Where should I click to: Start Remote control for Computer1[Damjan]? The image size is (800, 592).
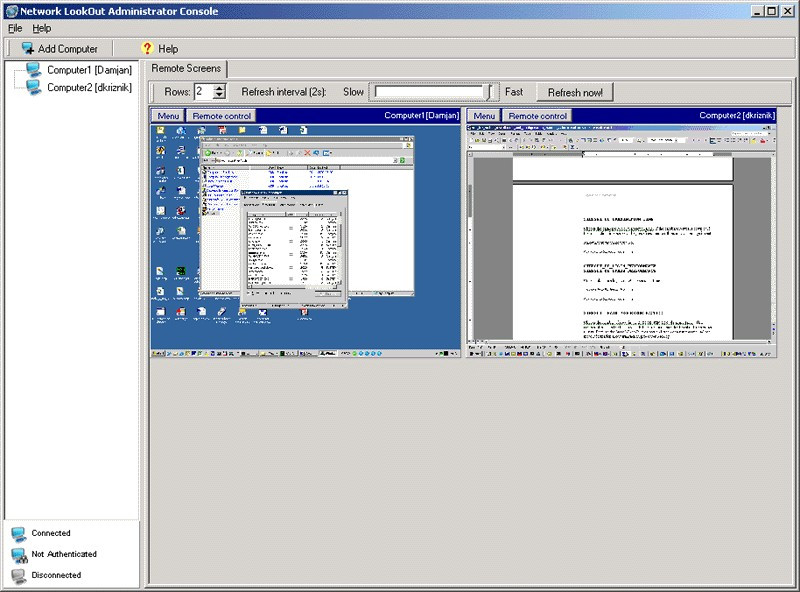coord(221,116)
